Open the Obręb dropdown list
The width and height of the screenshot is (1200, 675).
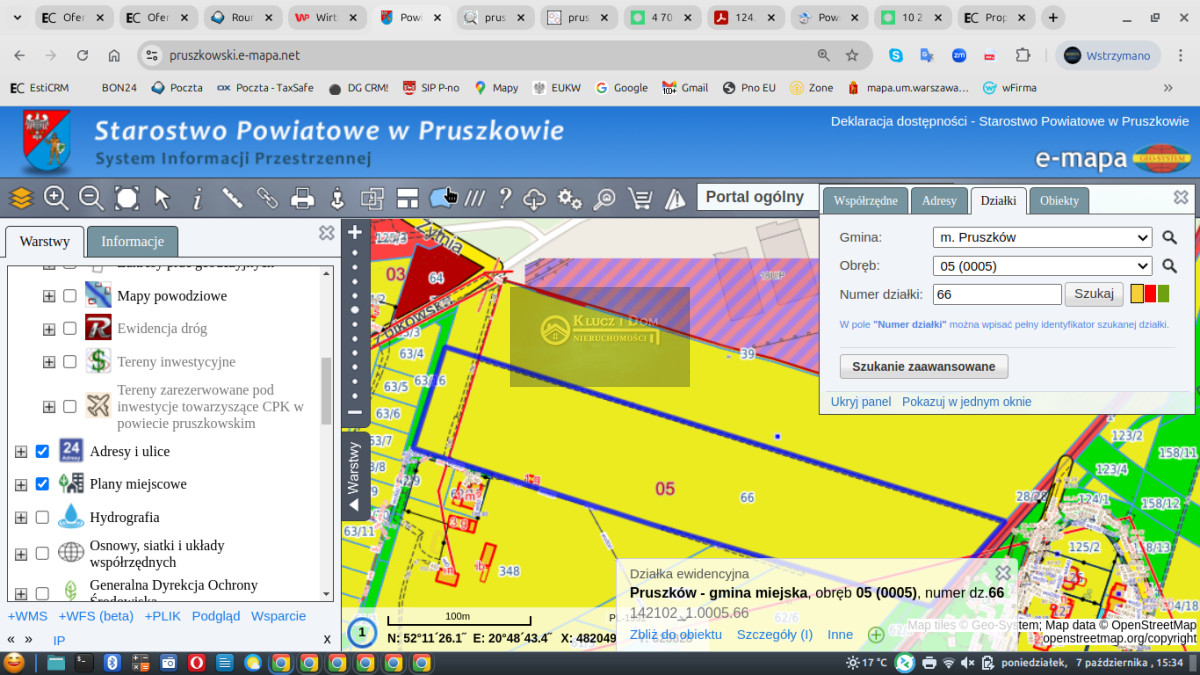point(1042,266)
